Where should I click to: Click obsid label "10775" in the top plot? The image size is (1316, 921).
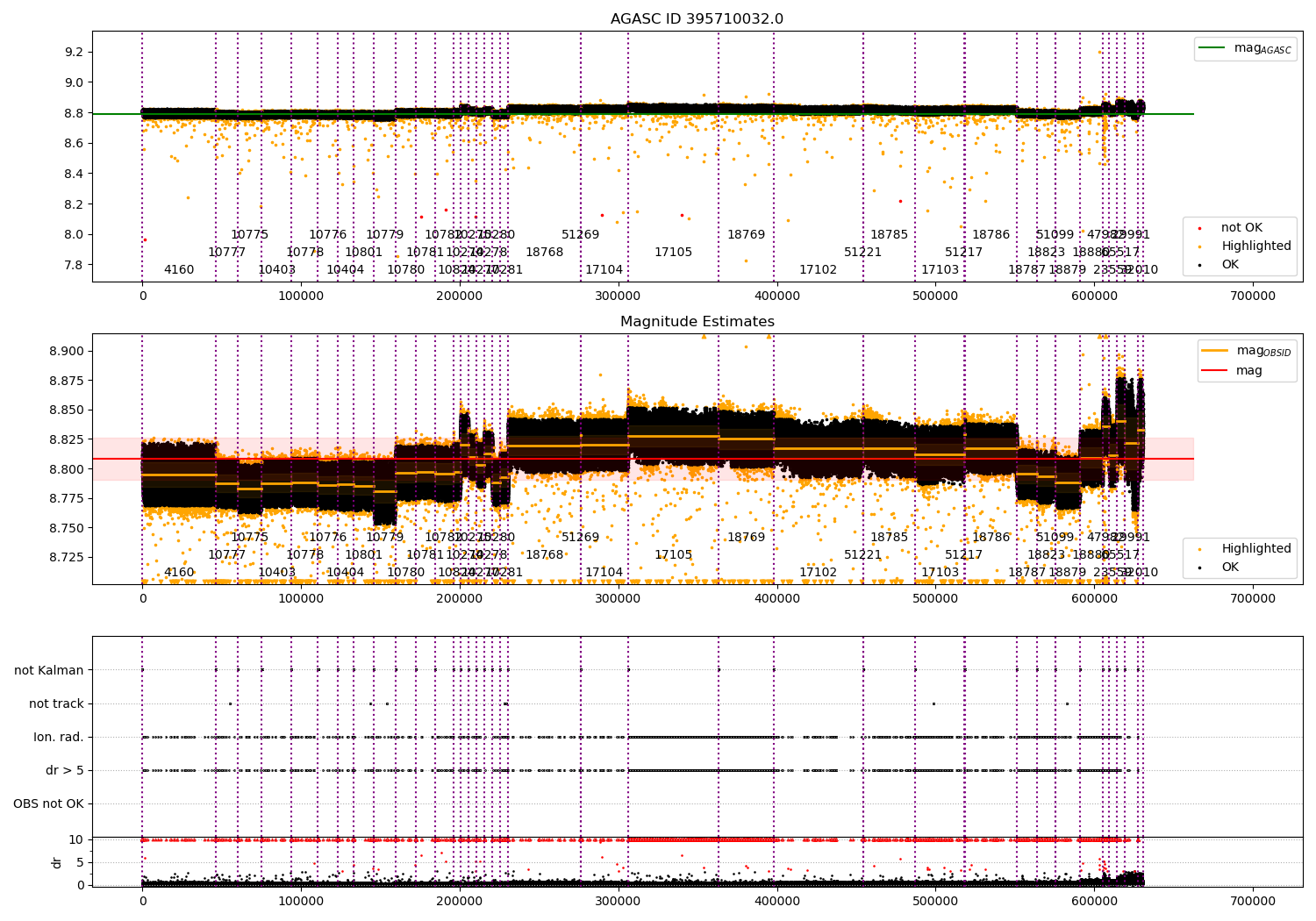tap(250, 235)
